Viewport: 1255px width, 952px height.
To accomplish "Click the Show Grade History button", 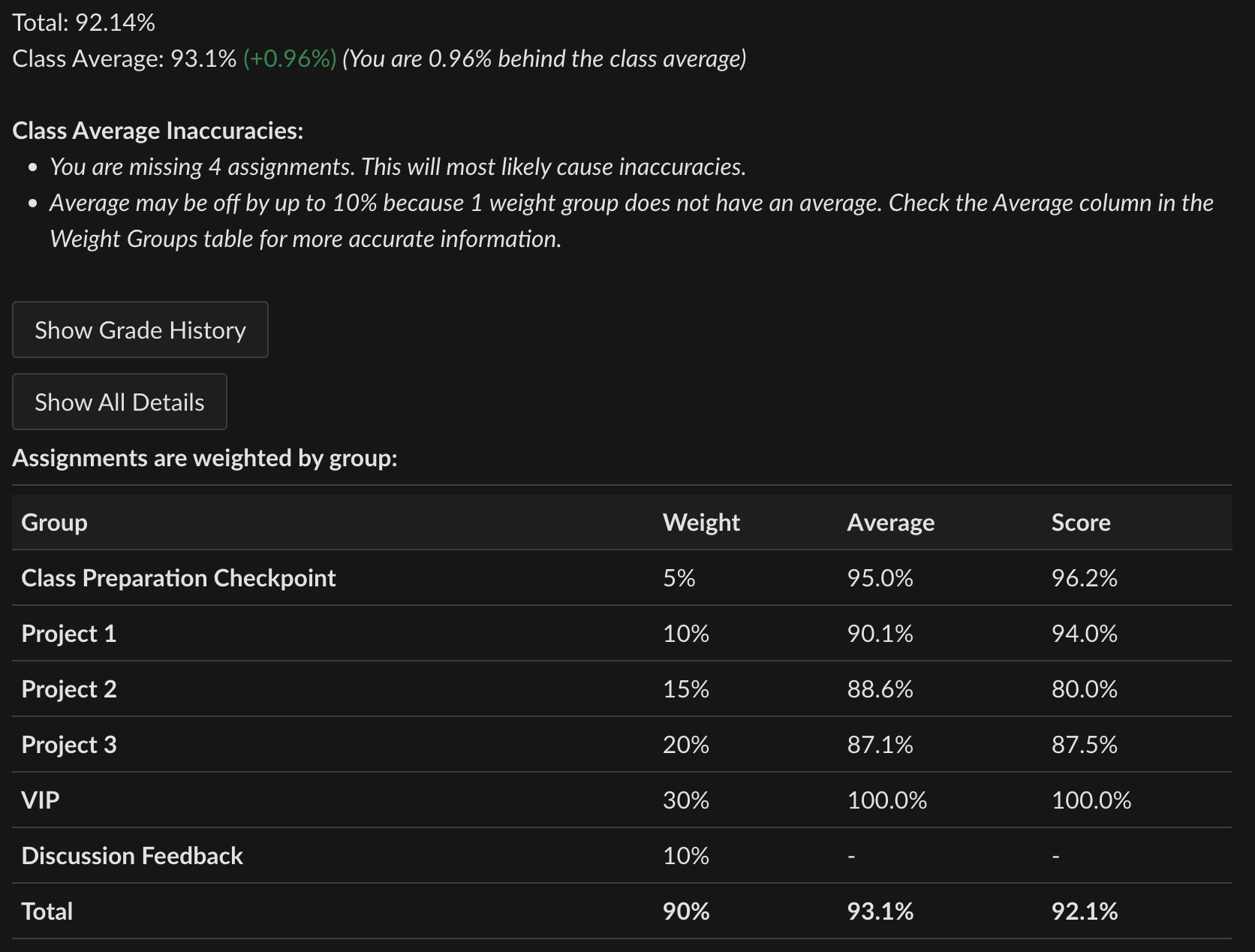I will (x=140, y=330).
